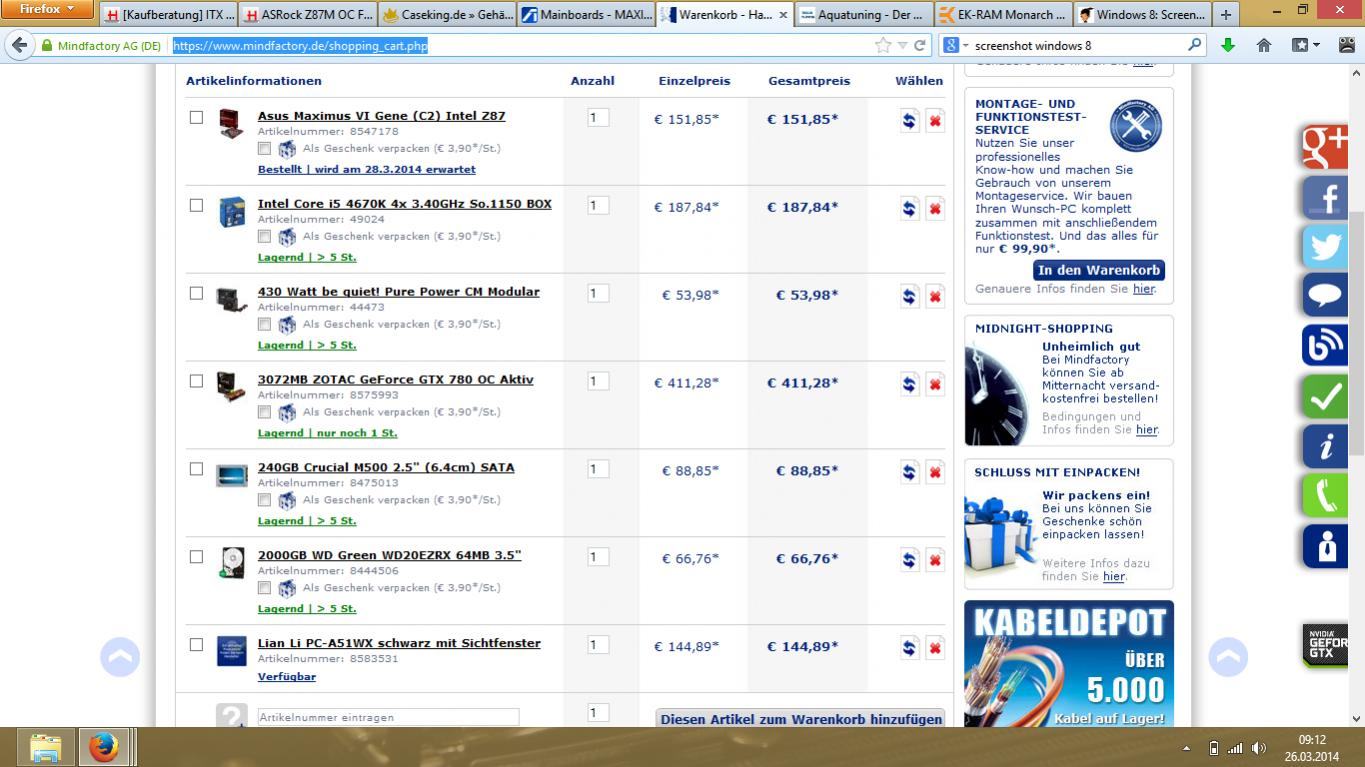Open info 'i' side button
1365x767 pixels.
(x=1325, y=446)
